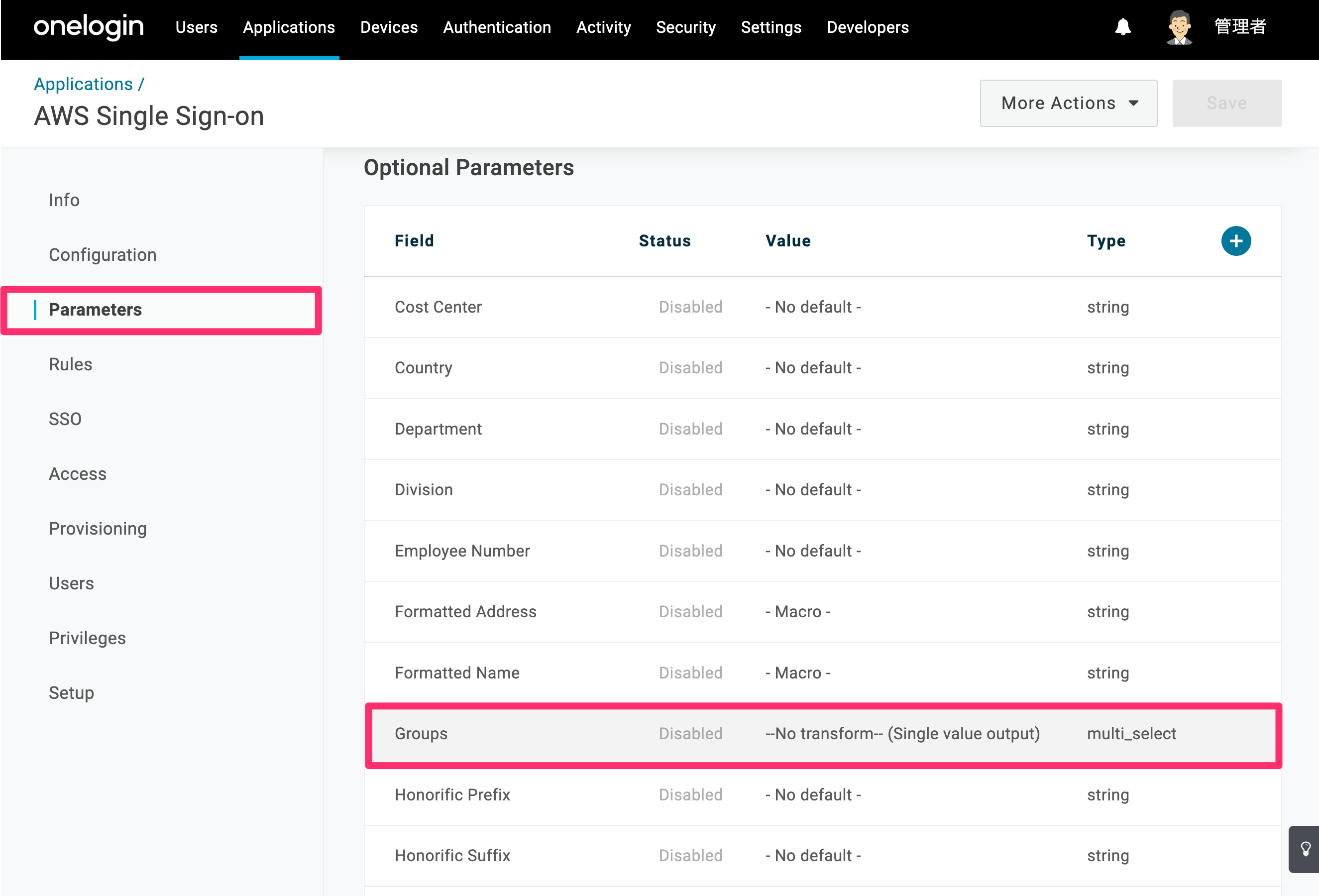Open the Department parameter row

(x=822, y=429)
